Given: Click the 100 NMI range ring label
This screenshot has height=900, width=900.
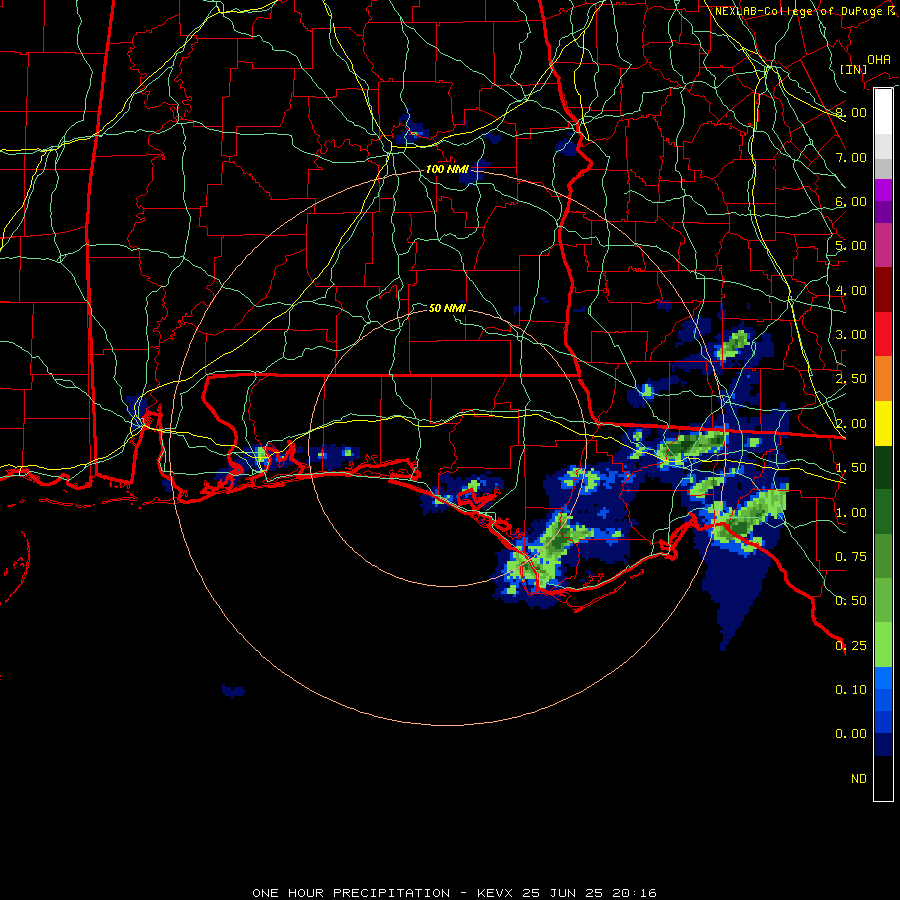Looking at the screenshot, I should (x=447, y=169).
